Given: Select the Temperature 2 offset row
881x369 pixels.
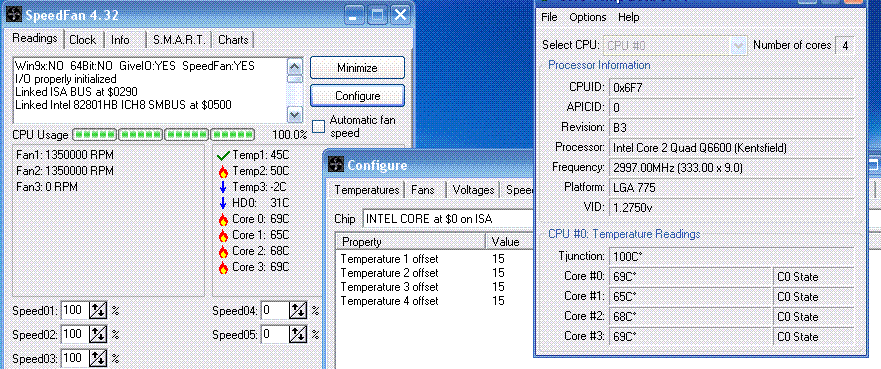Looking at the screenshot, I should [434, 273].
